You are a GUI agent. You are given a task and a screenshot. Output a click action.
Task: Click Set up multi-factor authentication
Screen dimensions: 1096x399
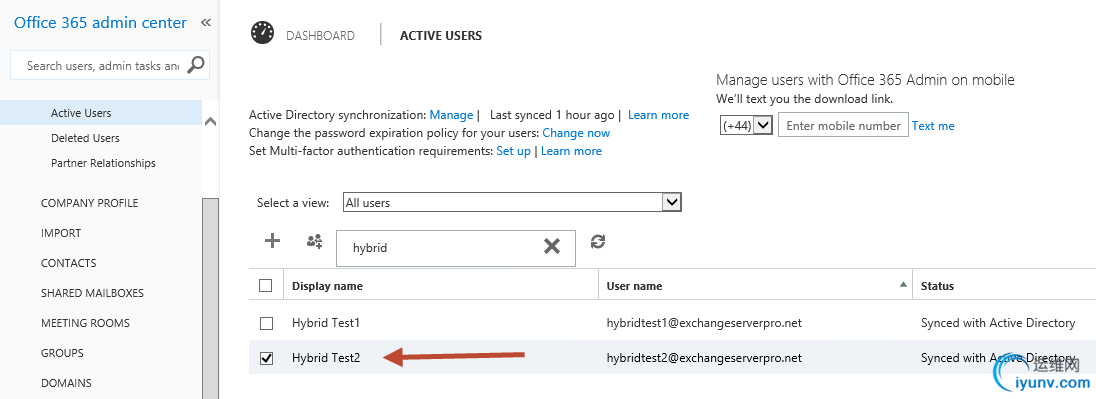pos(514,151)
